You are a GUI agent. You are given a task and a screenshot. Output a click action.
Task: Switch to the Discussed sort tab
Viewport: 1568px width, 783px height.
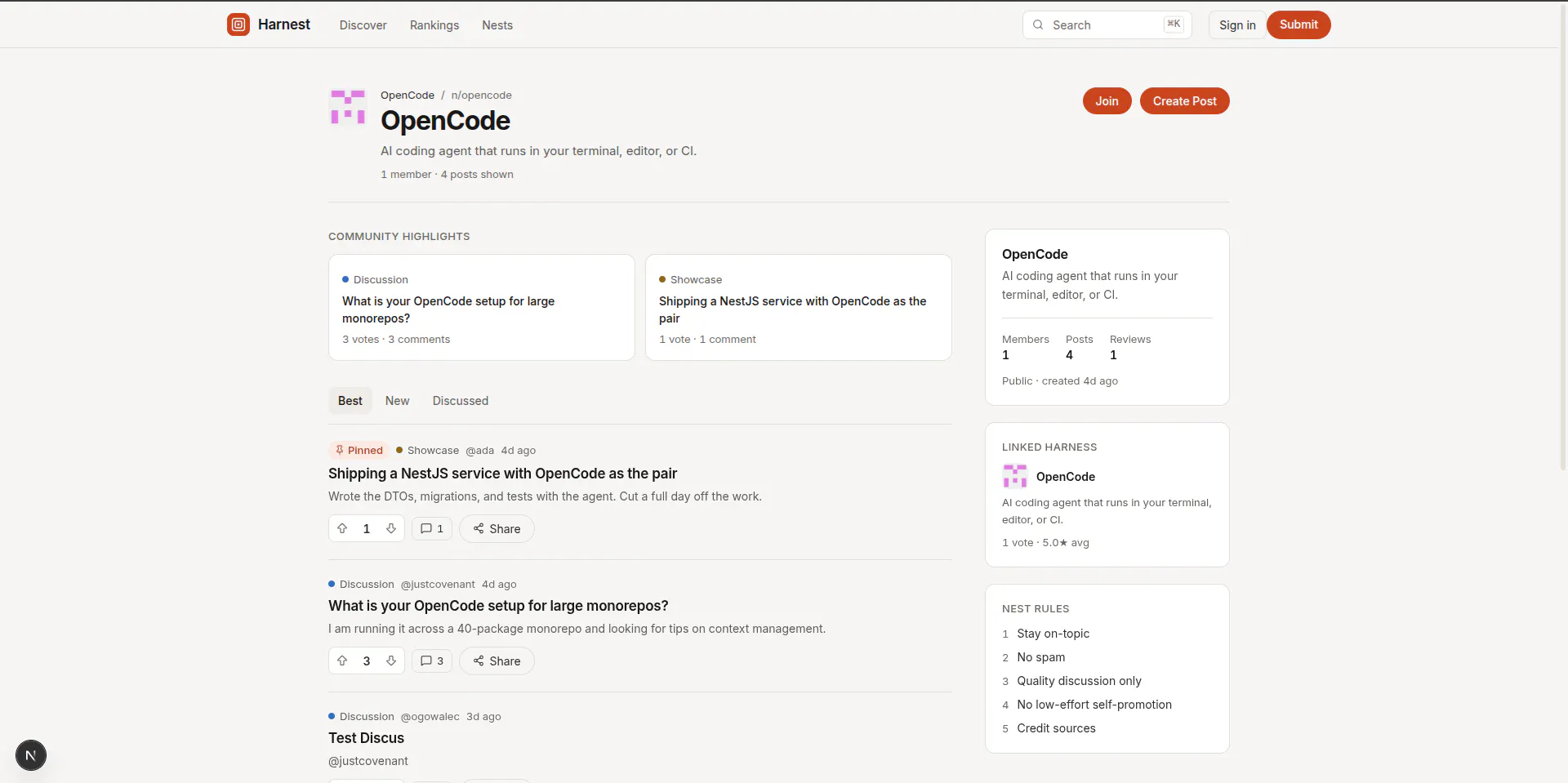point(461,401)
